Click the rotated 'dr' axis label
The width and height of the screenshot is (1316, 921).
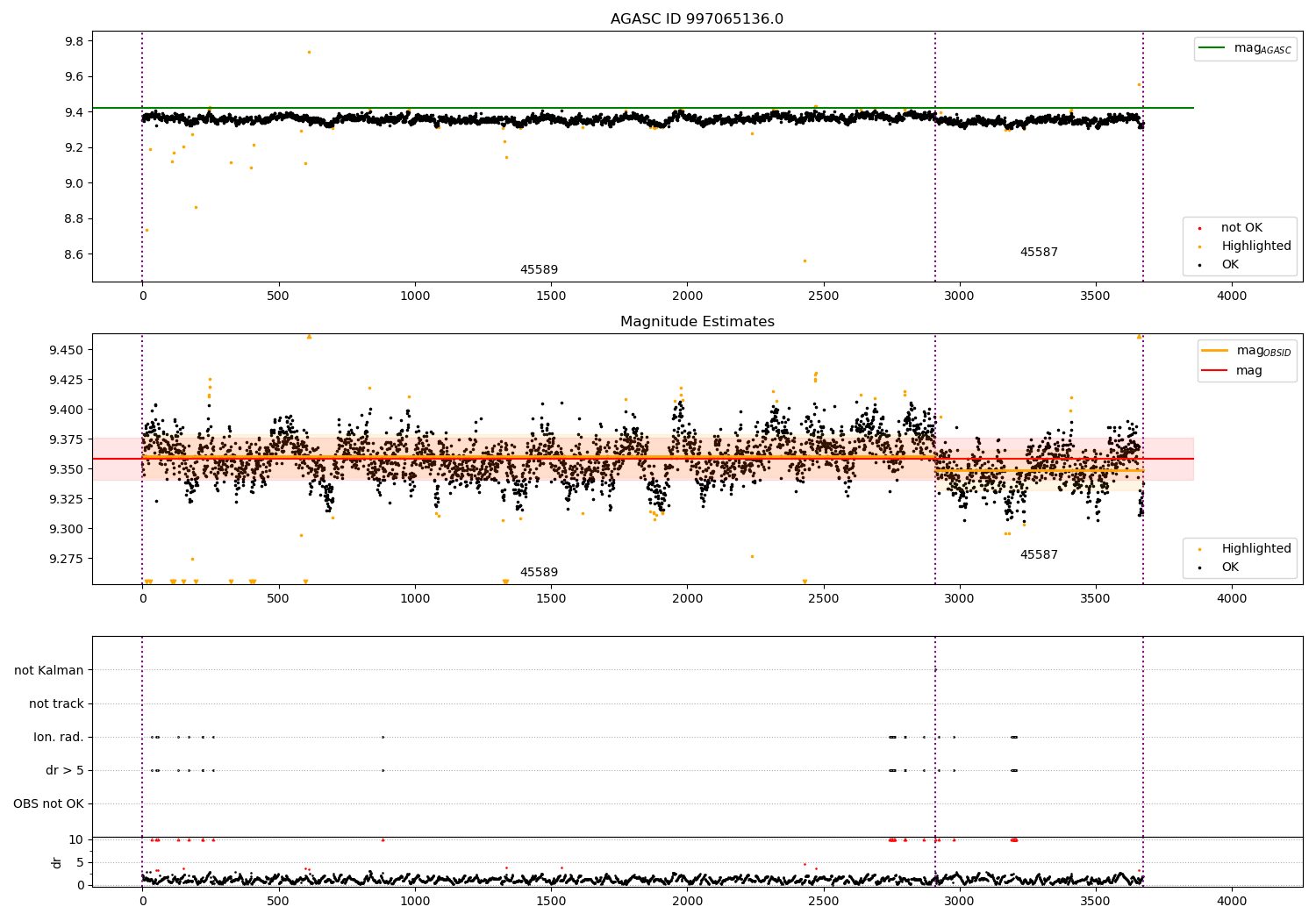pyautogui.click(x=57, y=862)
